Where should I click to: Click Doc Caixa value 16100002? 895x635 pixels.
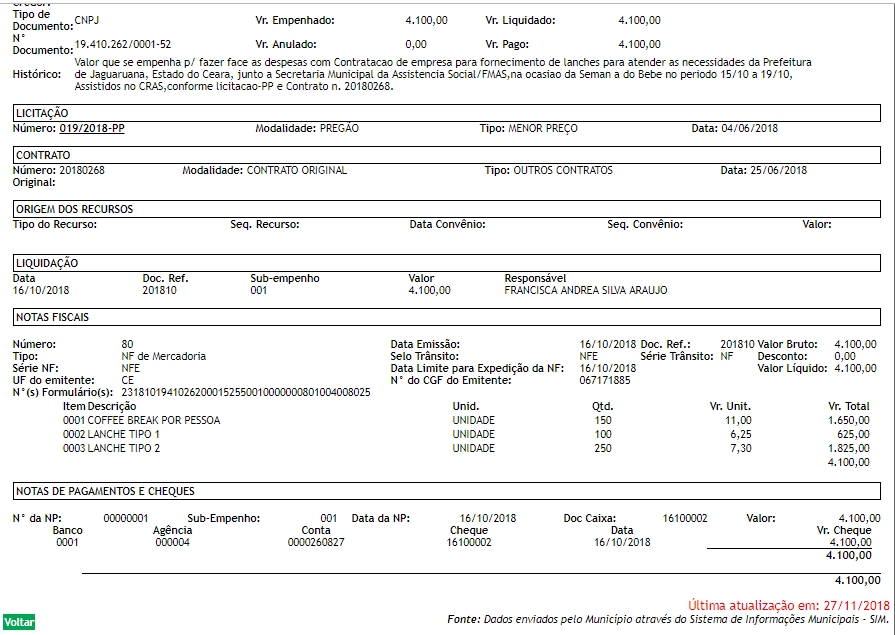click(685, 519)
